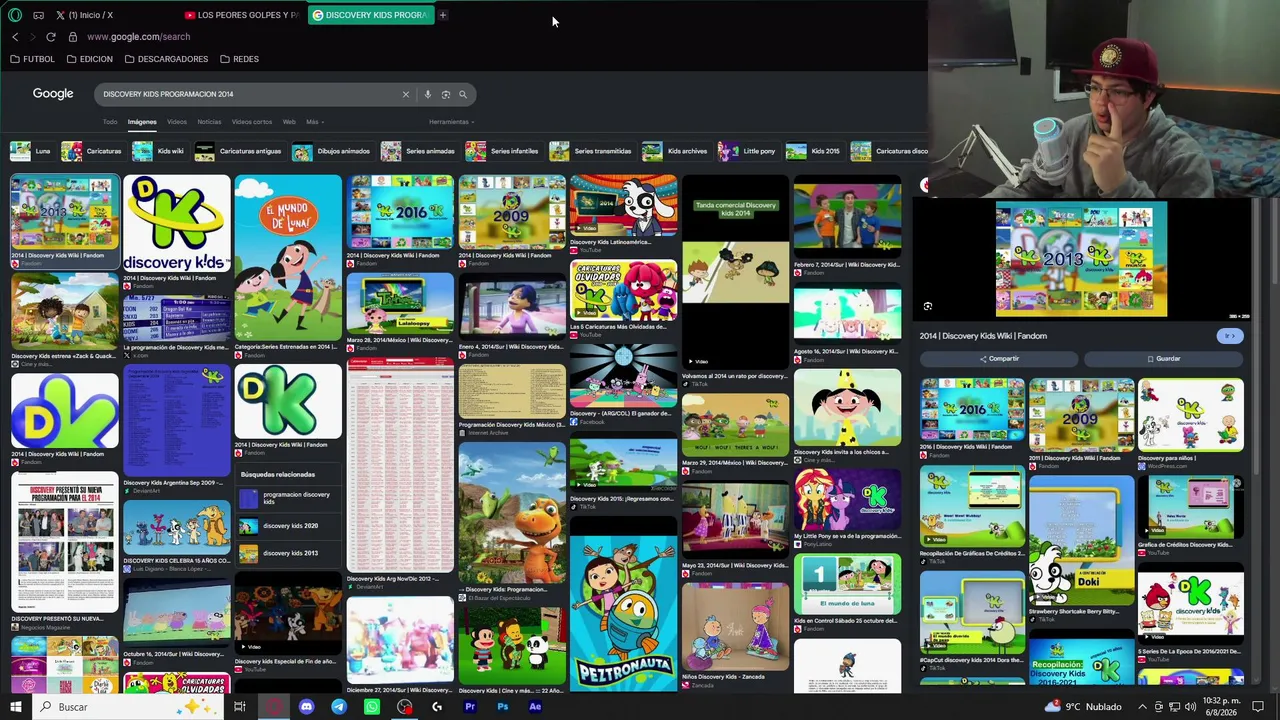
Task: Click the Compartir share button
Action: 999,359
